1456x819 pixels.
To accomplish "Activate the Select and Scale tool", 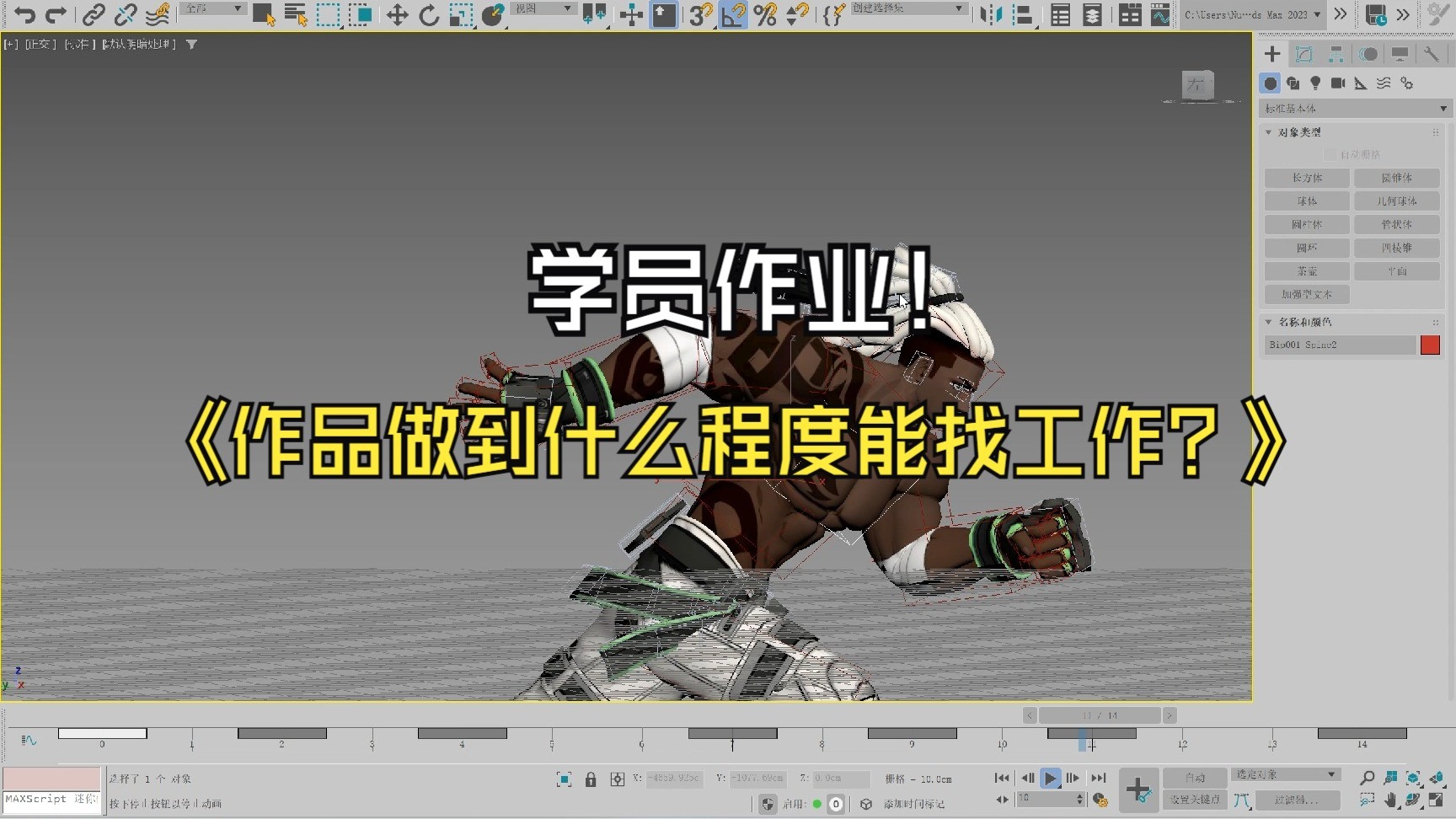I will (x=461, y=14).
